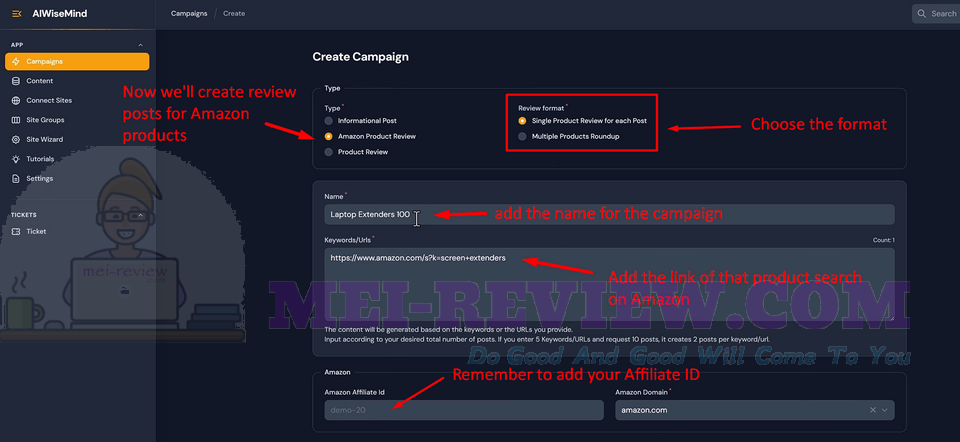
Task: Click the Create breadcrumb
Action: [x=234, y=13]
